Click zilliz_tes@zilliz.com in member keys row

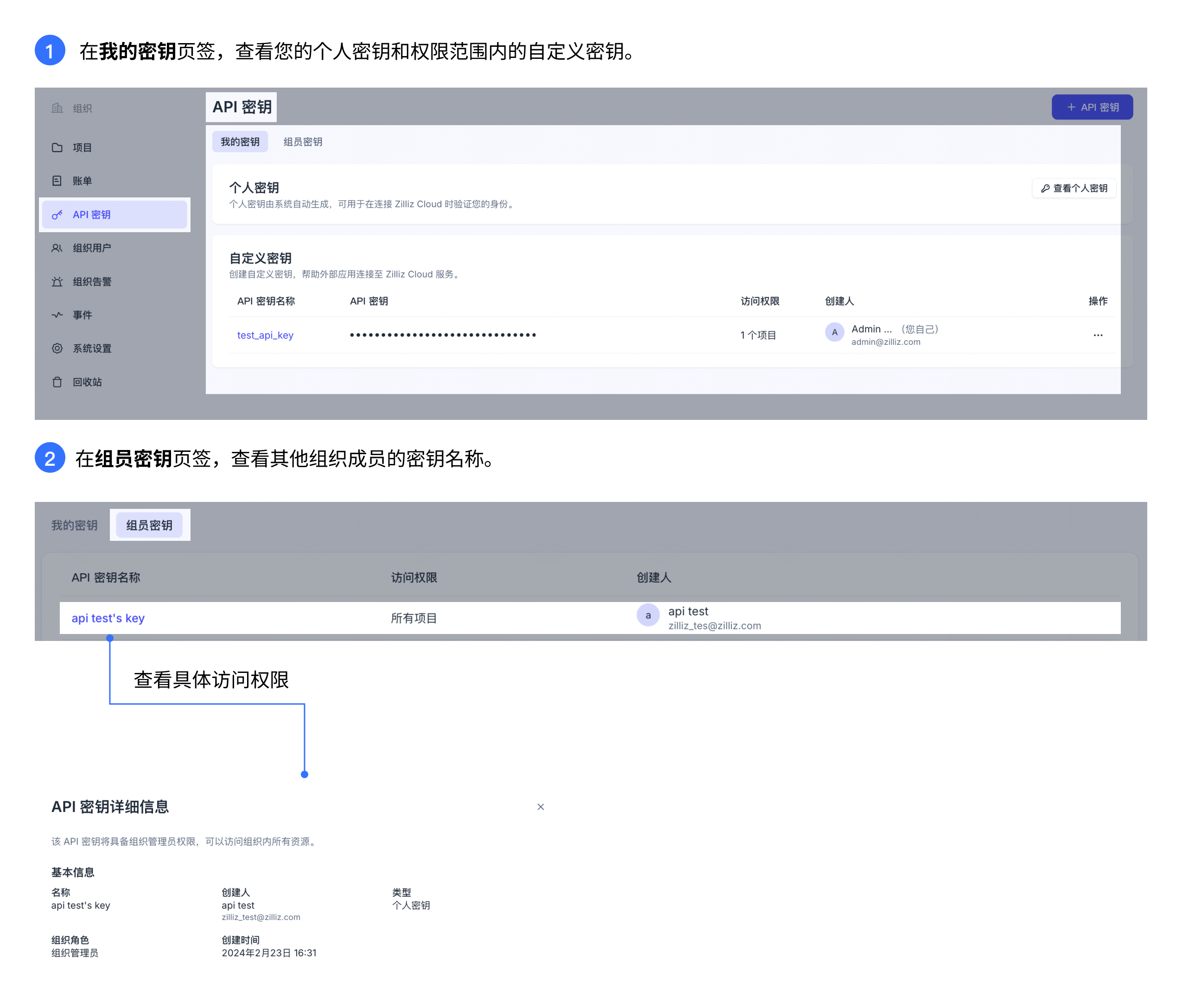714,625
